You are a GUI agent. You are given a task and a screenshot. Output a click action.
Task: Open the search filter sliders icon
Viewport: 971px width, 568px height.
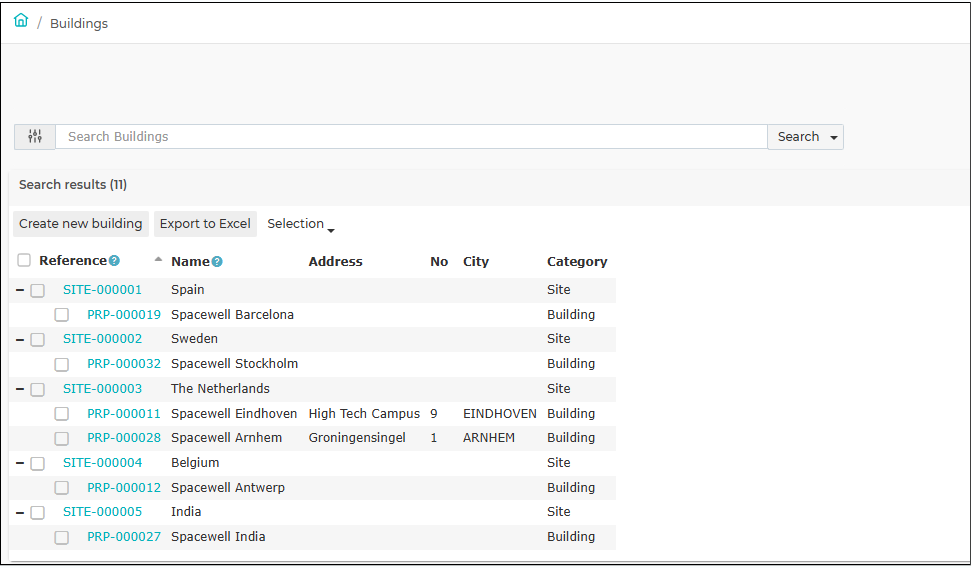(x=35, y=137)
